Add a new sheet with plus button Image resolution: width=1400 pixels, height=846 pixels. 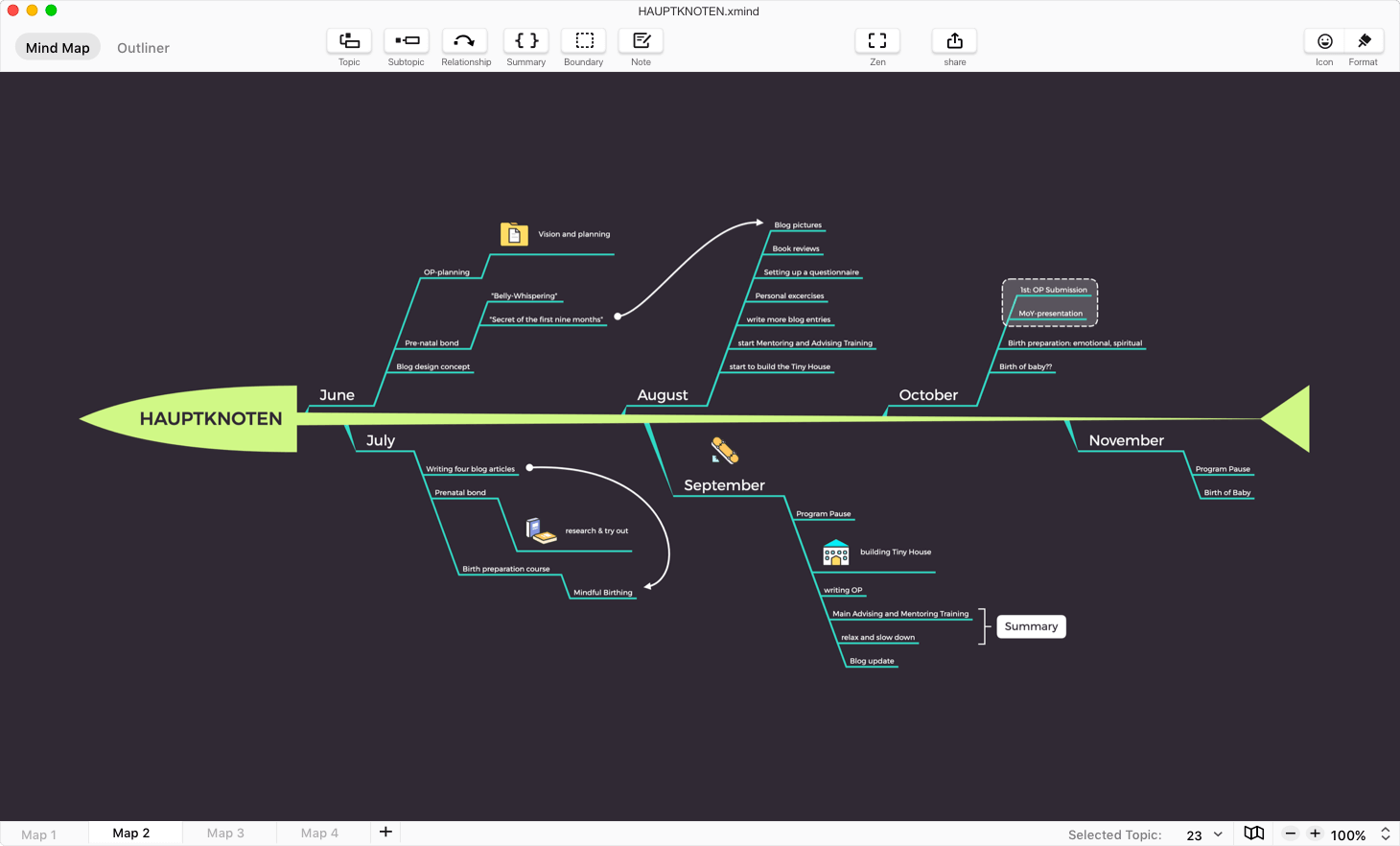(x=385, y=833)
